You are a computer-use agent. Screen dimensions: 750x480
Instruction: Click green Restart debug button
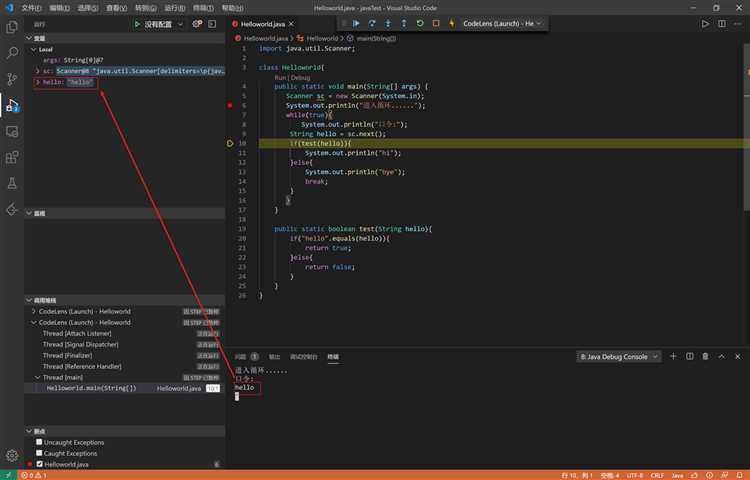[420, 23]
